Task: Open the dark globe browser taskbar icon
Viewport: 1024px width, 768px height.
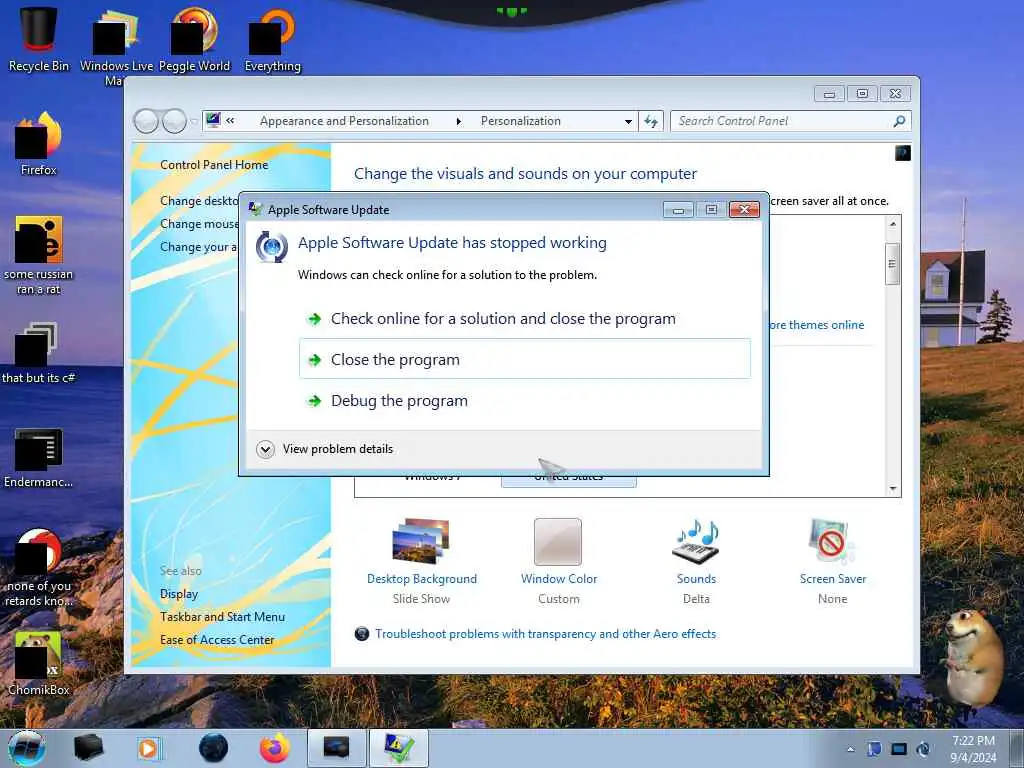Action: (x=214, y=748)
